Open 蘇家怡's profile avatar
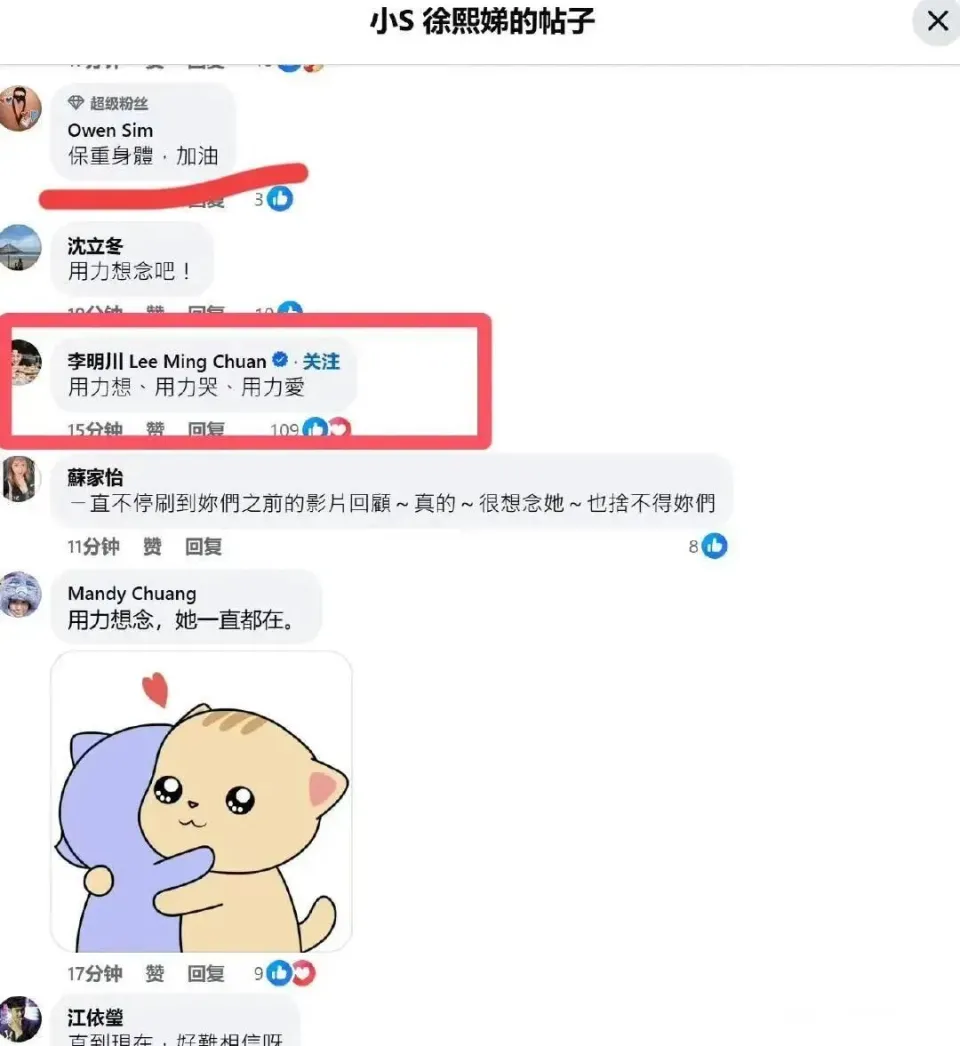The width and height of the screenshot is (960, 1046). coord(21,478)
